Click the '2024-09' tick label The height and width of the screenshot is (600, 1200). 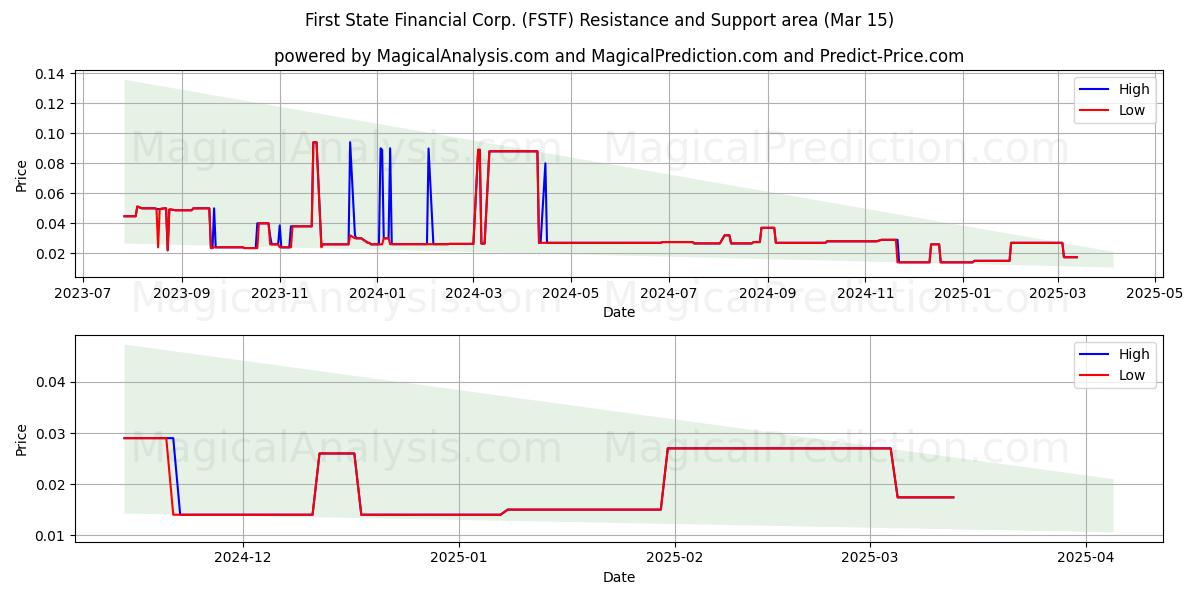click(x=768, y=294)
